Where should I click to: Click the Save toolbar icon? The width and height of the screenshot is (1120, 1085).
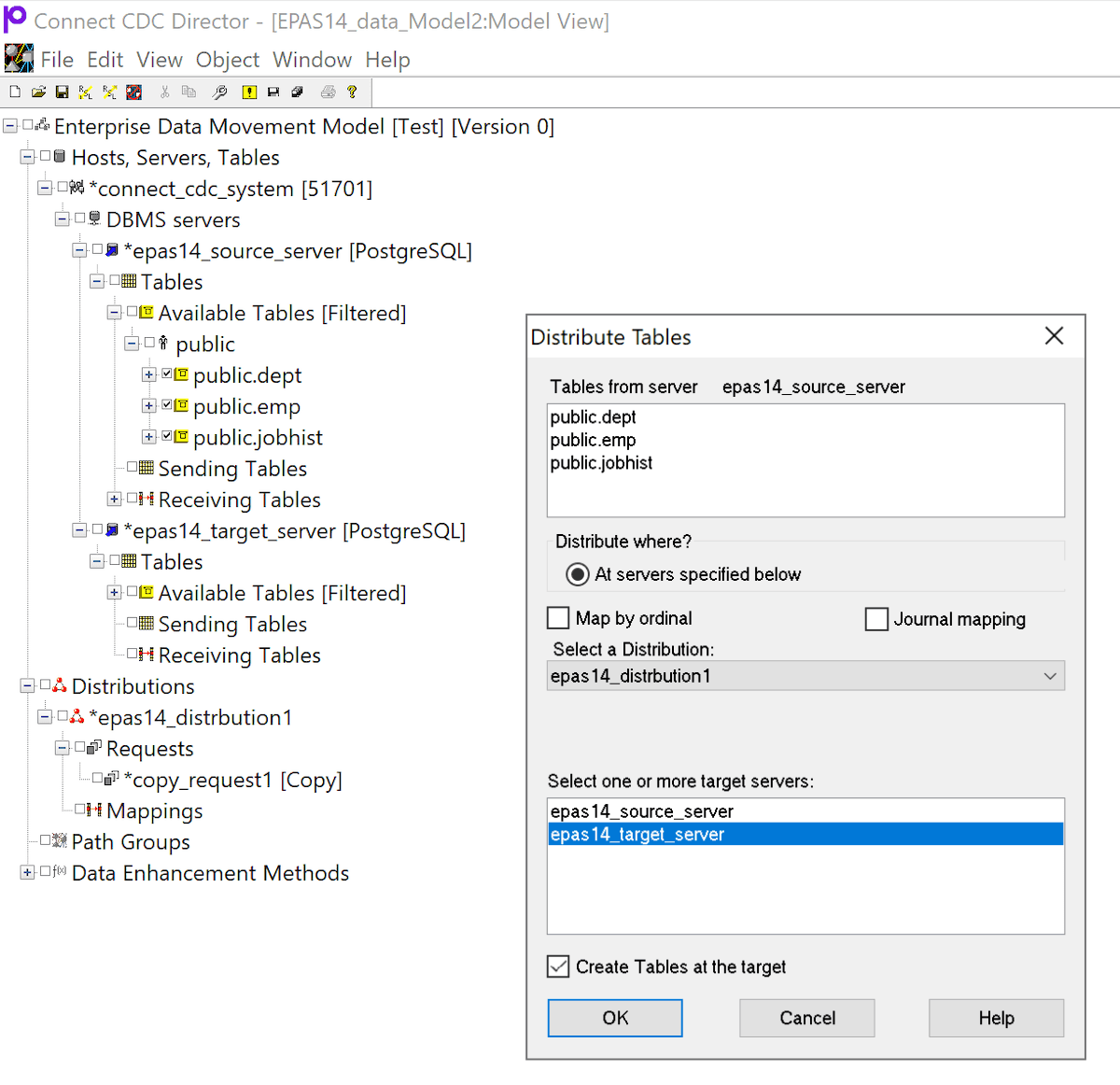click(x=62, y=92)
